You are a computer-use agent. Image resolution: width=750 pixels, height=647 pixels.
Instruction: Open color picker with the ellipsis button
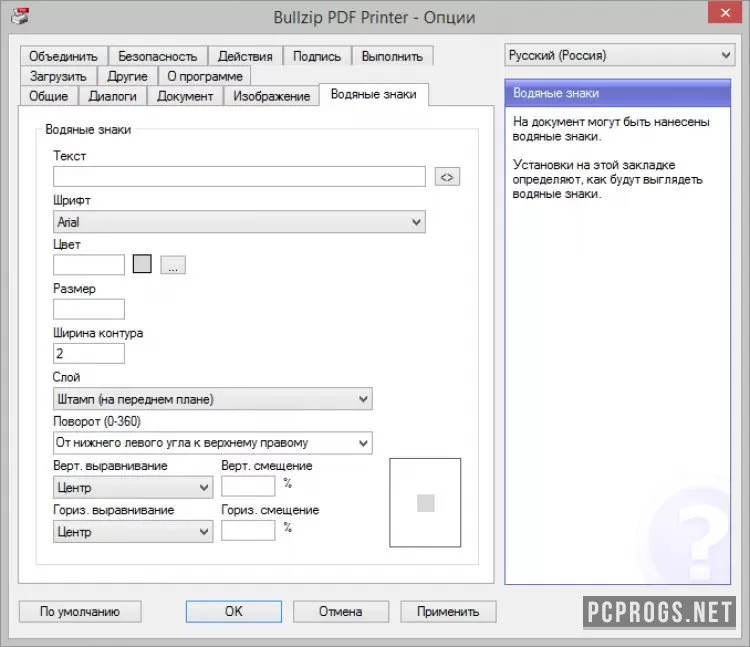173,265
